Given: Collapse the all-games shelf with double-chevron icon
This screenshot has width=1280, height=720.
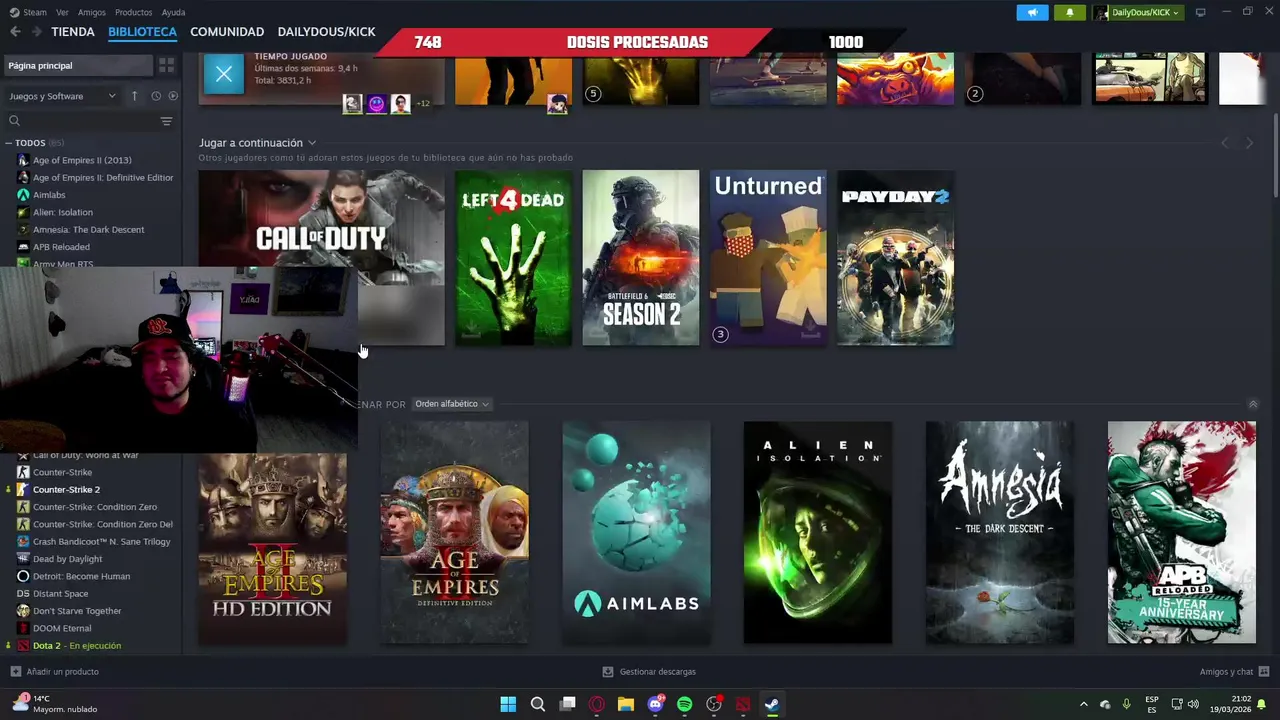Looking at the screenshot, I should (1253, 404).
